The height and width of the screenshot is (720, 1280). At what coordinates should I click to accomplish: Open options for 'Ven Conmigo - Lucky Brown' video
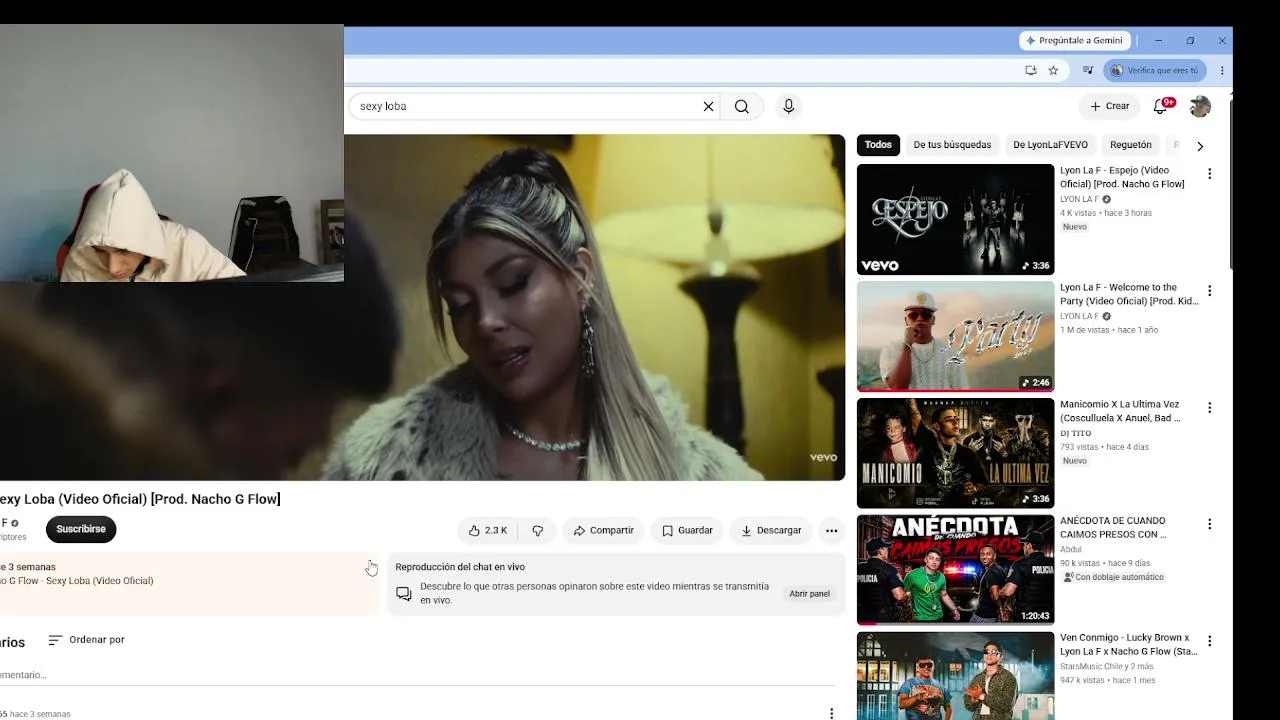click(1209, 641)
